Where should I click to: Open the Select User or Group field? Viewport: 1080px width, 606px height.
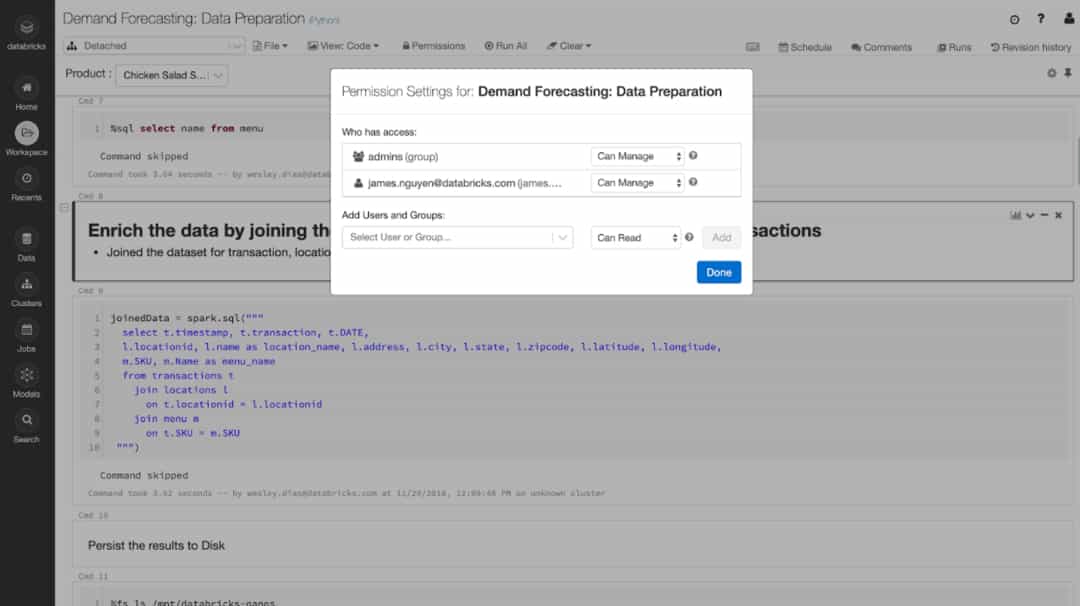(x=457, y=238)
